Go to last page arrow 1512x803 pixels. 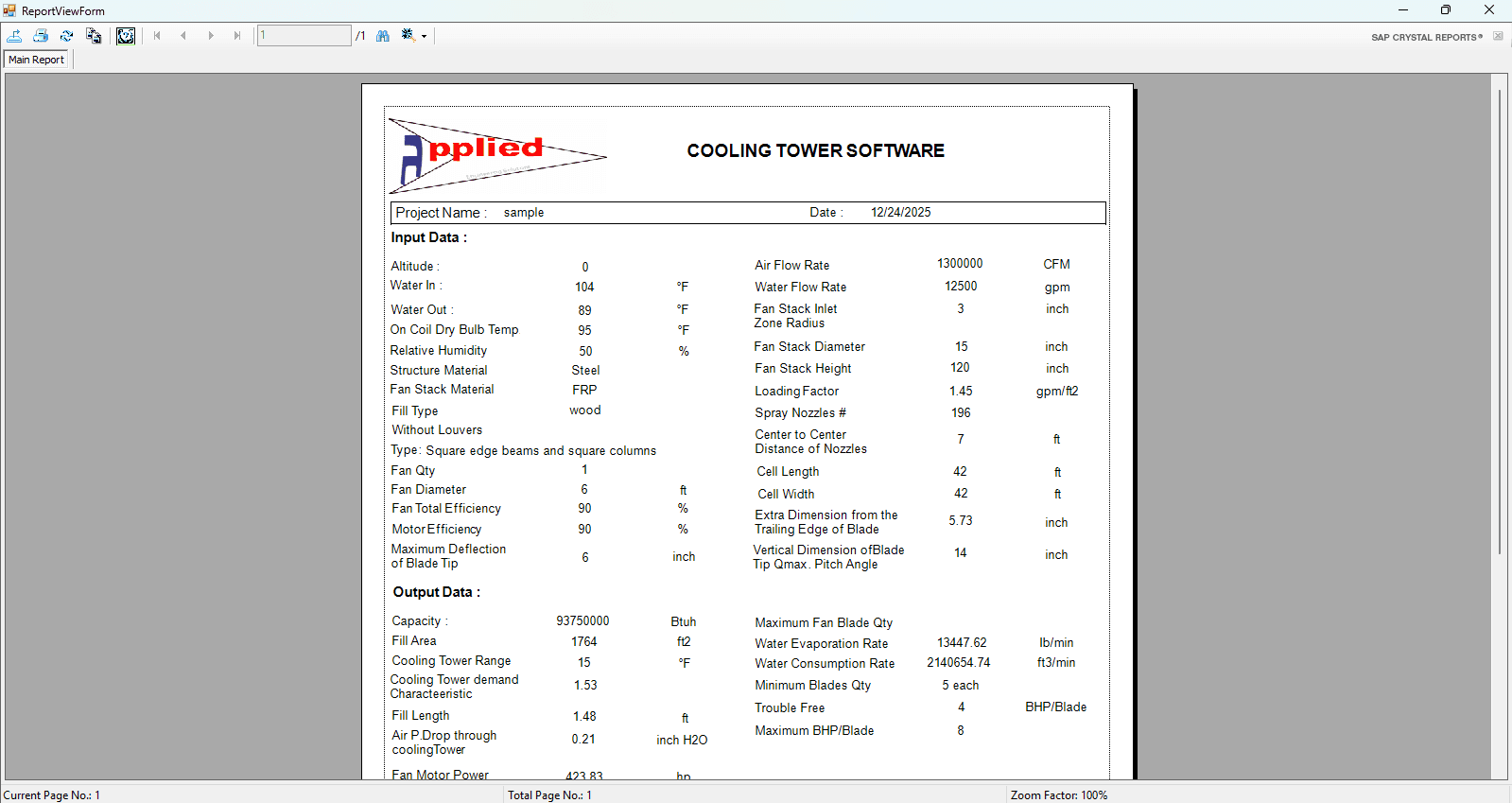point(237,36)
